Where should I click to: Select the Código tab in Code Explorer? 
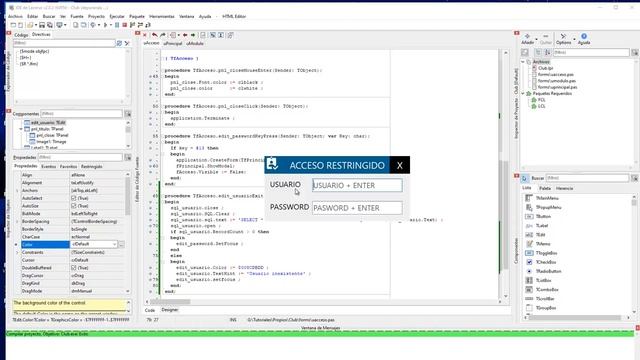pos(21,35)
